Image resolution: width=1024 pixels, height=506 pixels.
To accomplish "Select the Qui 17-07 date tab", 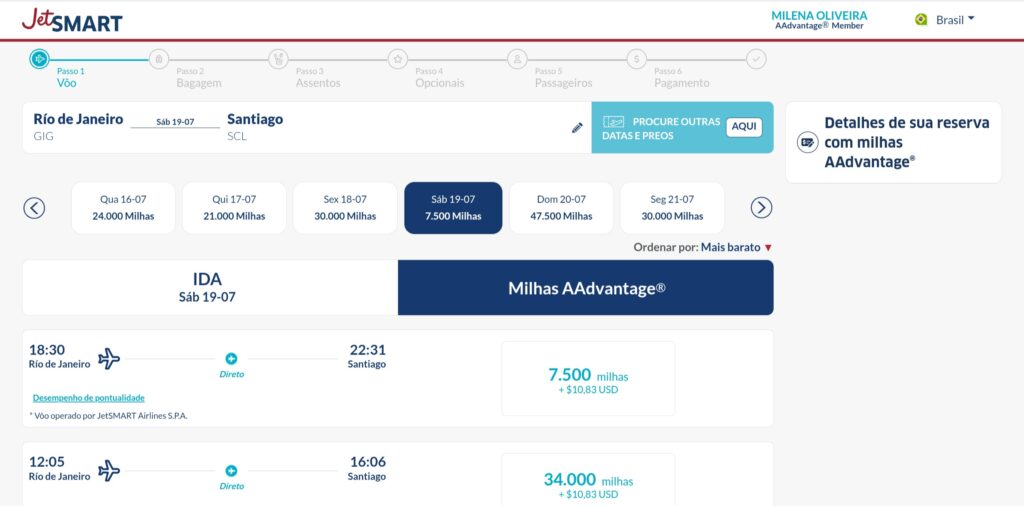I will click(234, 208).
